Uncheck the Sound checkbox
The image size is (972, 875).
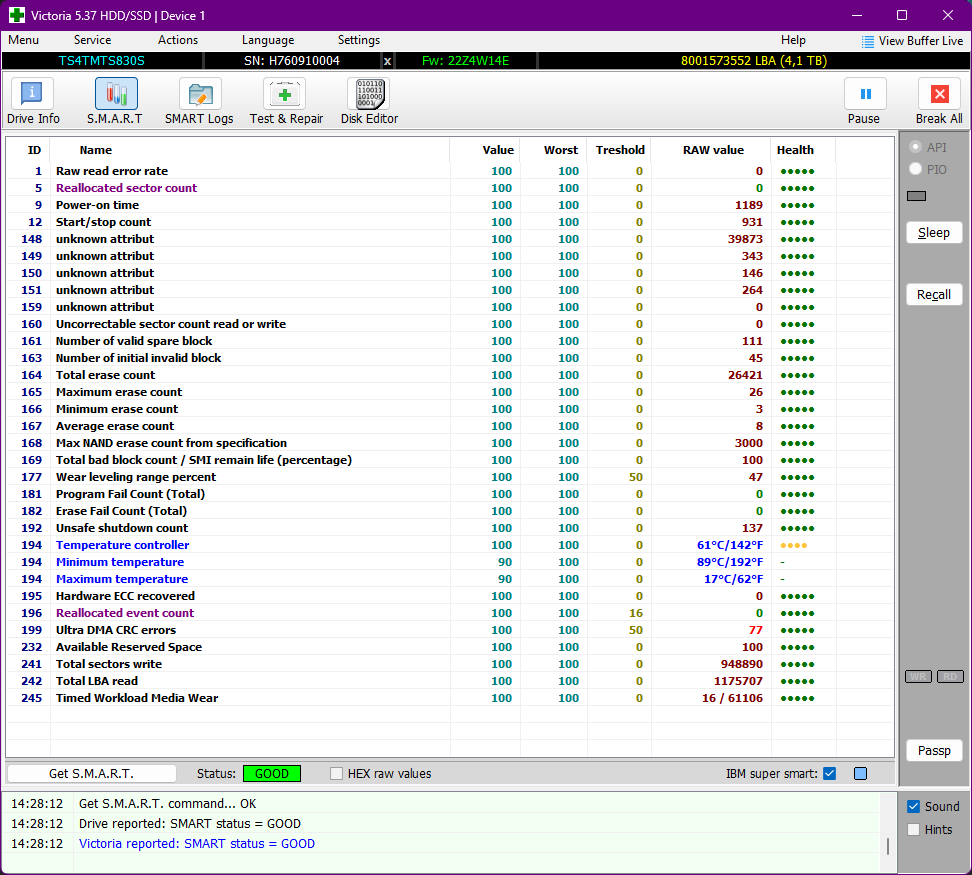click(x=913, y=806)
